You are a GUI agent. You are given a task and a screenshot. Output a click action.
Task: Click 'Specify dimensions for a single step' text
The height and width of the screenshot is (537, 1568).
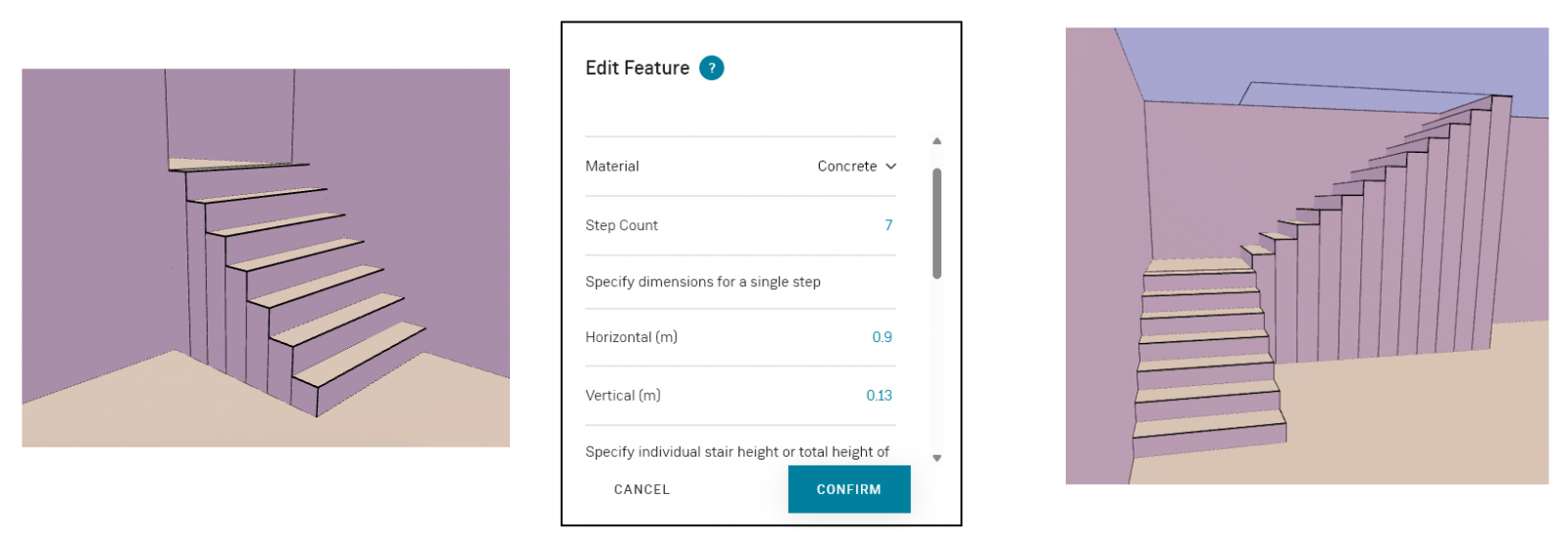click(x=703, y=282)
